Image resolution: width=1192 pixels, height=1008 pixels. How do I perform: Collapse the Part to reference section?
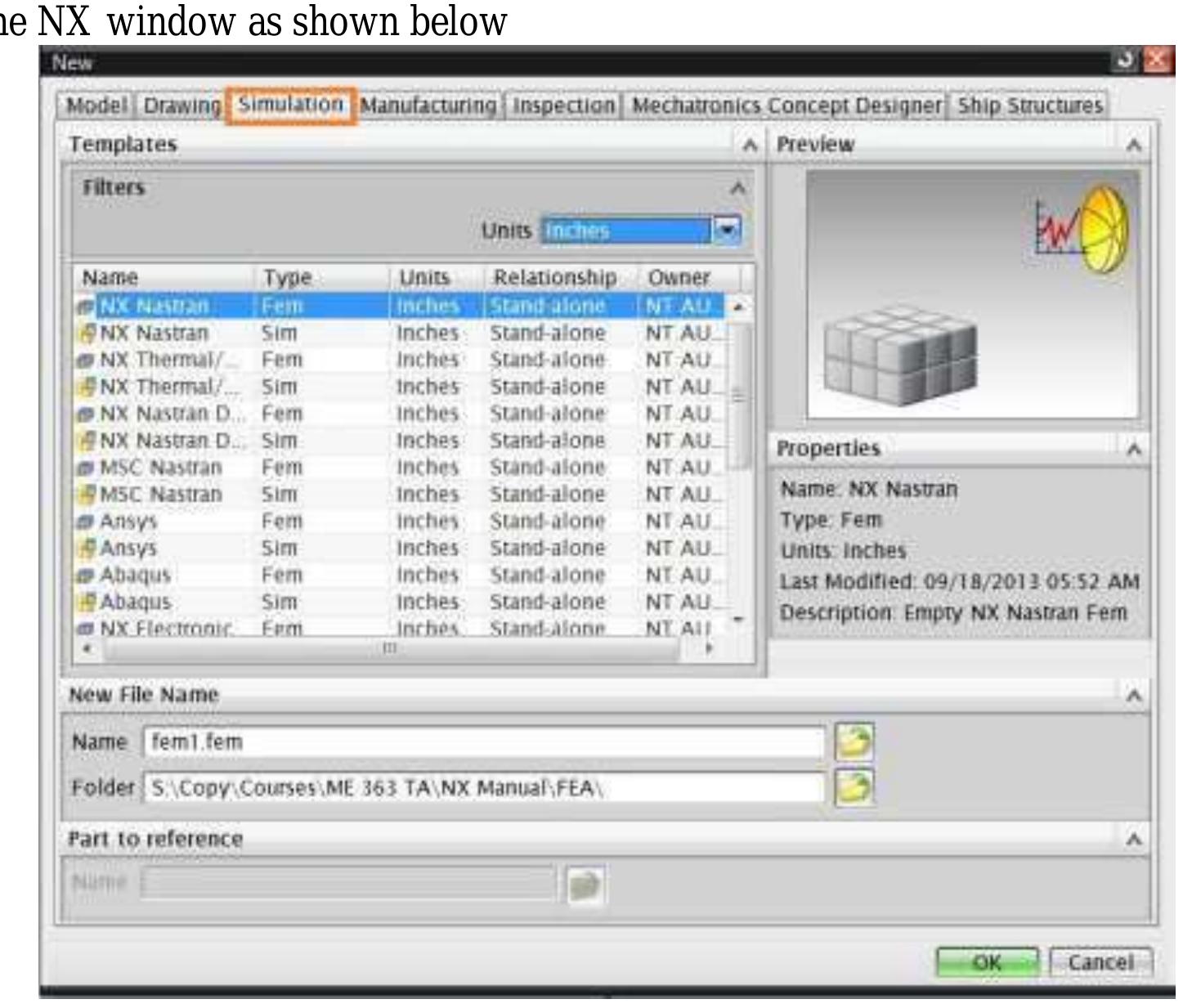[x=1133, y=840]
